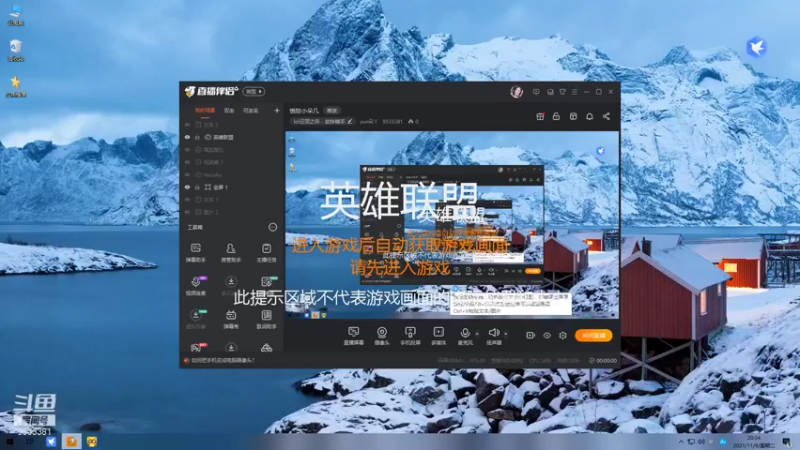Click the PK tool icon with the red badge
The image size is (800, 450).
[x=196, y=347]
